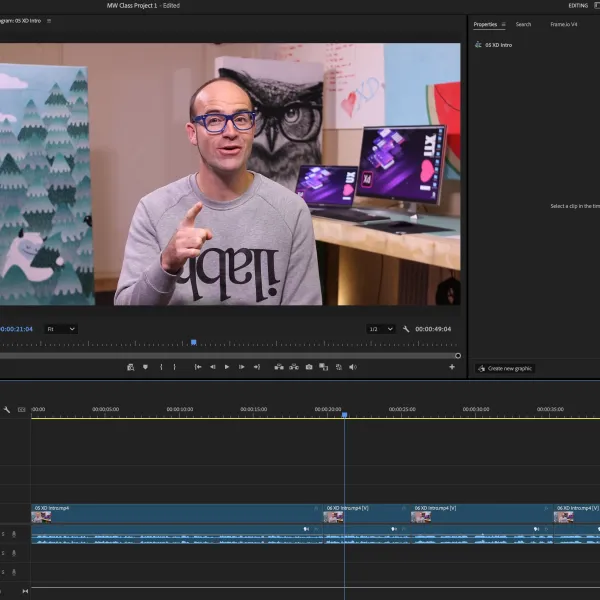Click the Create new graphic button

[505, 368]
